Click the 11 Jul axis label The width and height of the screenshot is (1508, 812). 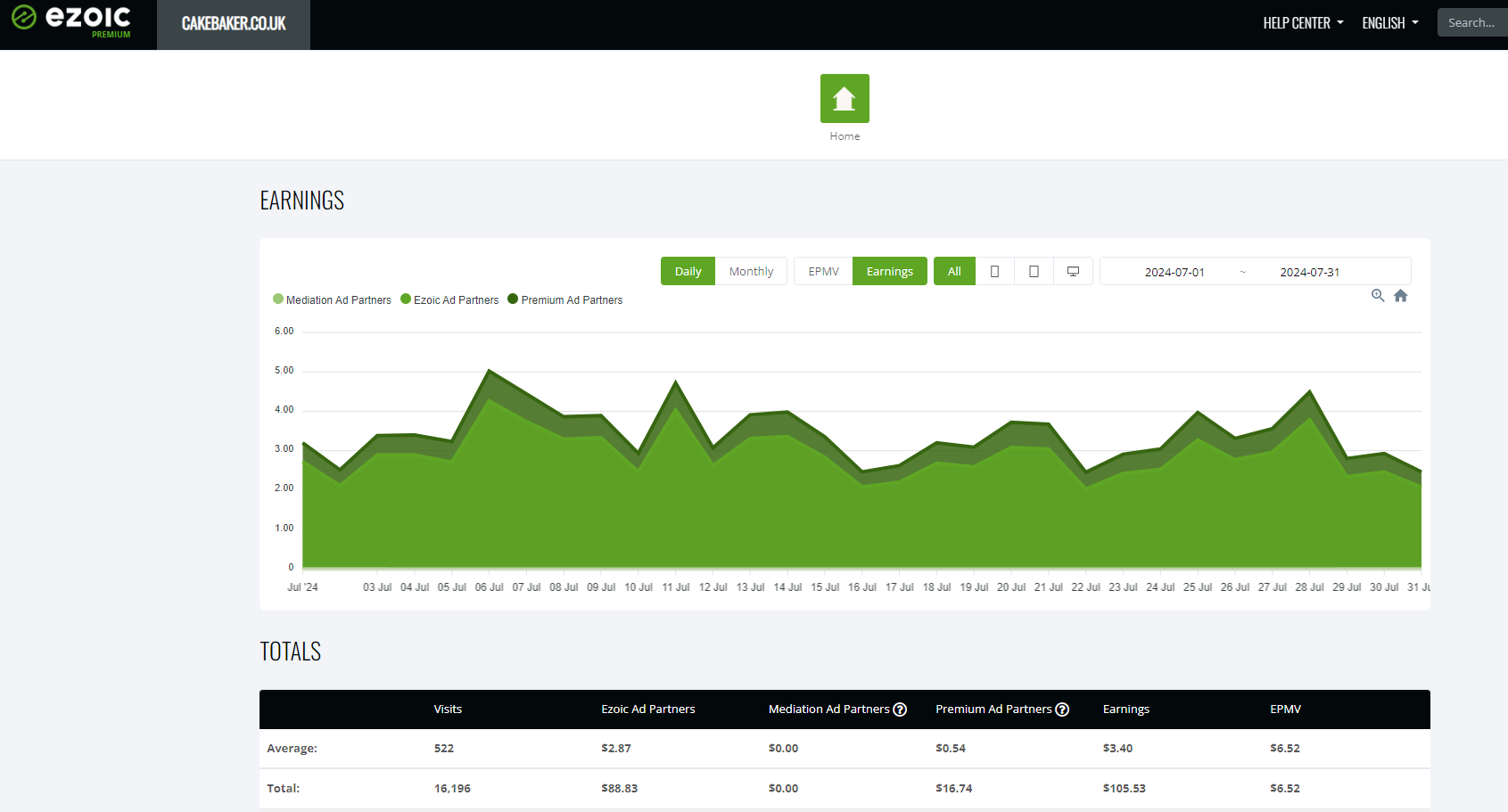[676, 587]
